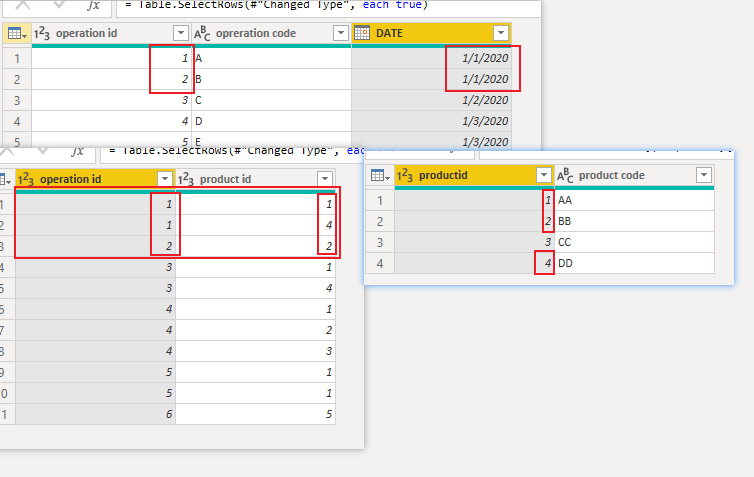Click number type icon of product id column

pyautogui.click(x=186, y=179)
